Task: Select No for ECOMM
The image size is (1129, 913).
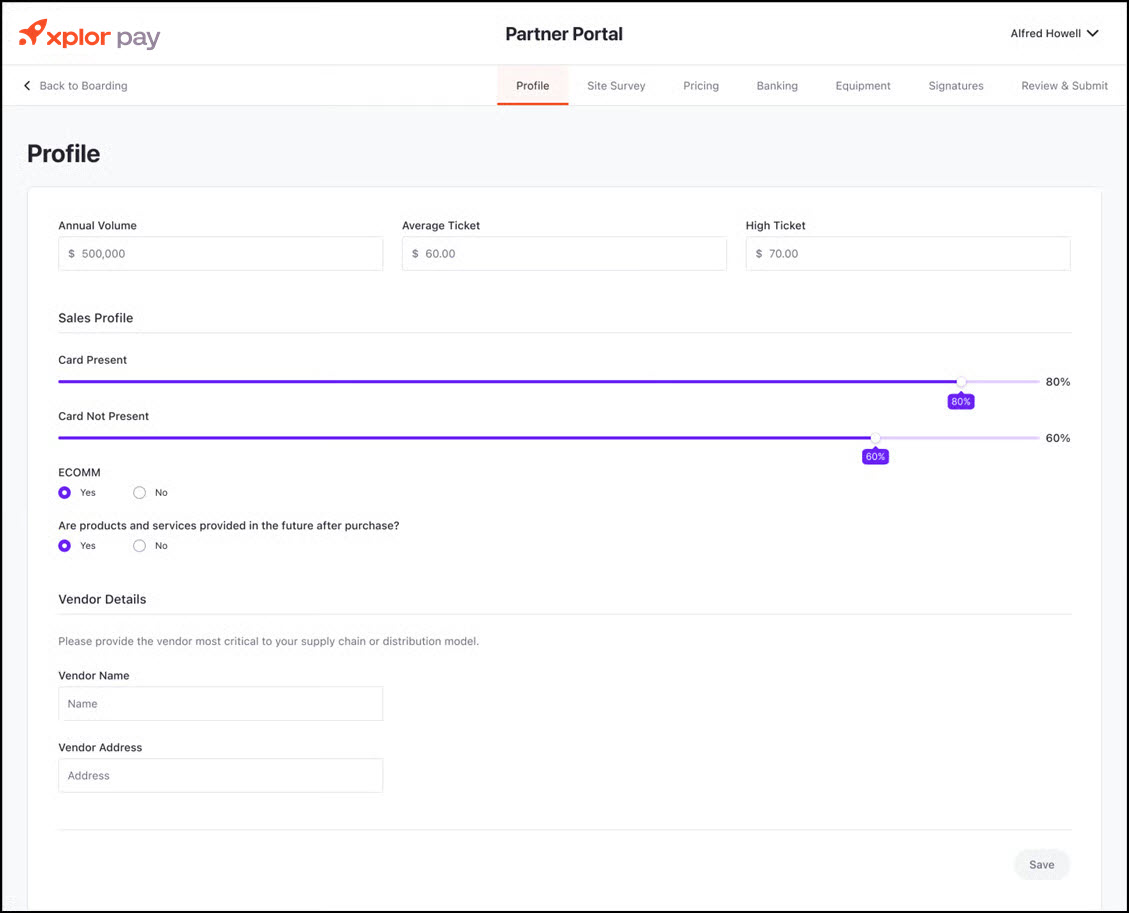Action: (x=140, y=492)
